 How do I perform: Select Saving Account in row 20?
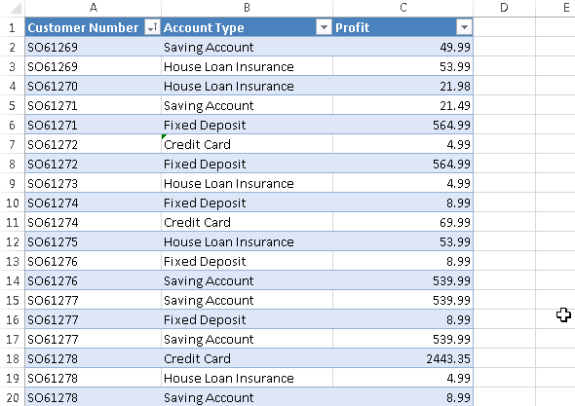[x=247, y=397]
